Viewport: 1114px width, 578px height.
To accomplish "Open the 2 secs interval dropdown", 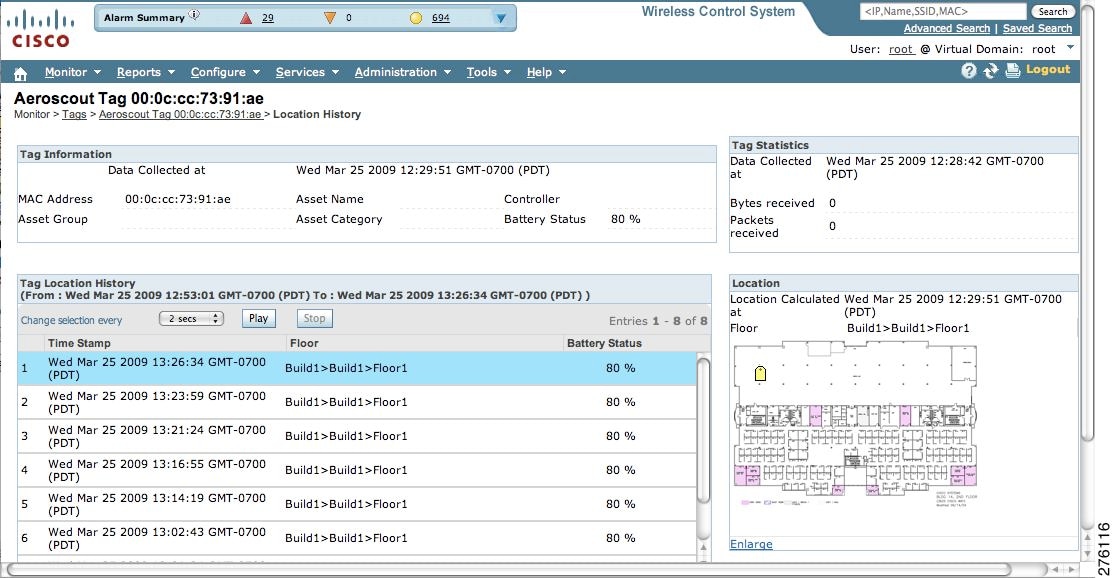I will [x=192, y=319].
